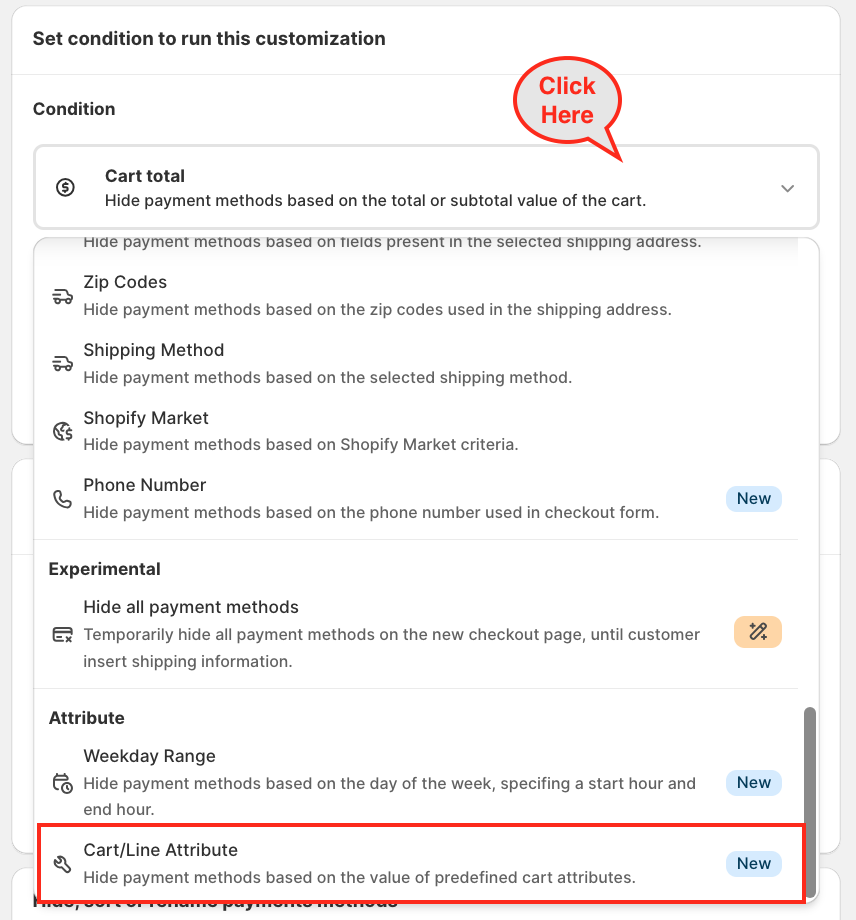Choose the Shipping Method condition
This screenshot has width=856, height=920.
tap(326, 363)
